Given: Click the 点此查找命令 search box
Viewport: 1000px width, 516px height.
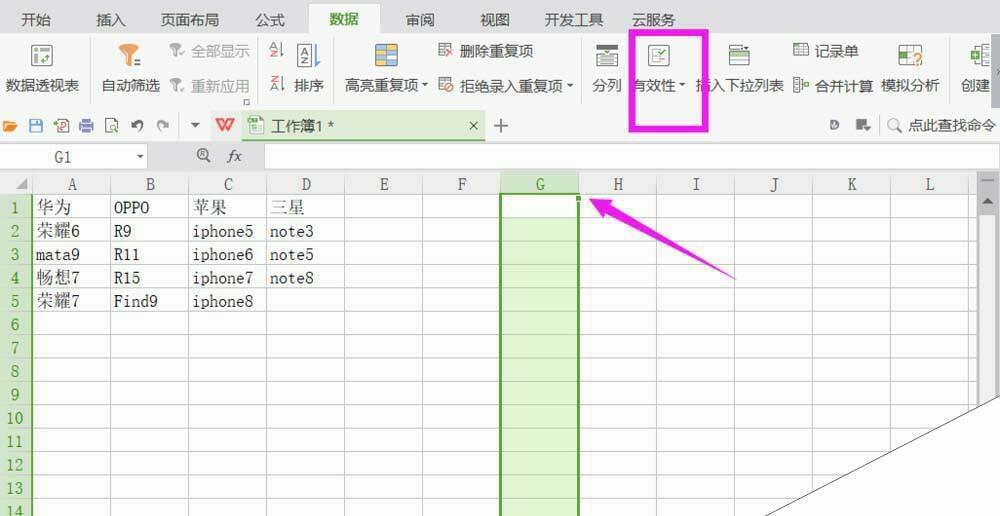Looking at the screenshot, I should 943,126.
